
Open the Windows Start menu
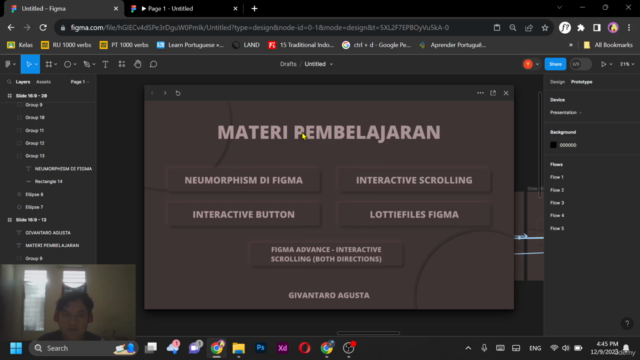coord(16,348)
